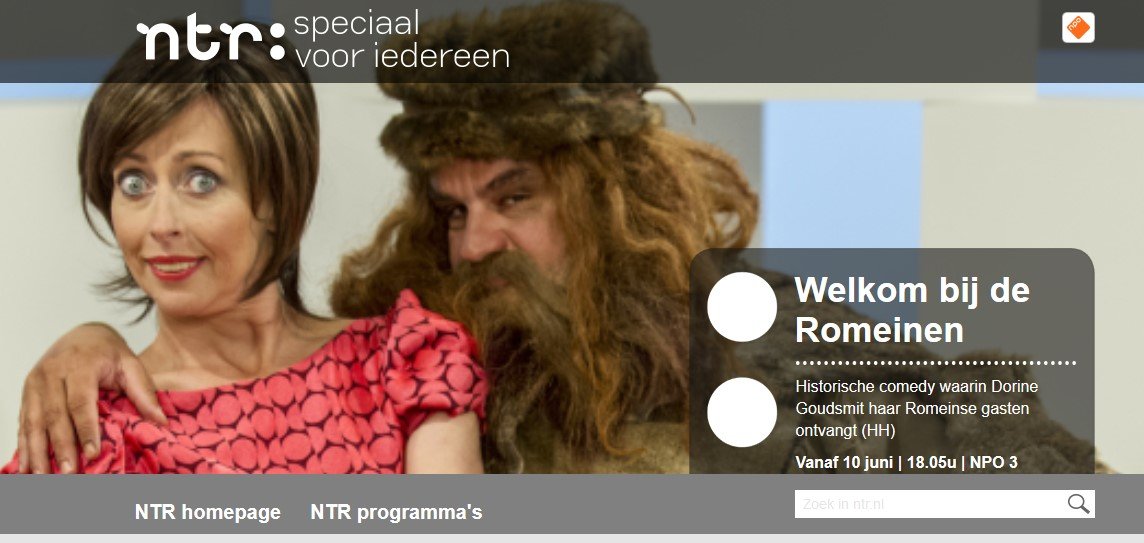Select the upper white circle beside the title
Screen dimensions: 1144x543
pyautogui.click(x=741, y=307)
